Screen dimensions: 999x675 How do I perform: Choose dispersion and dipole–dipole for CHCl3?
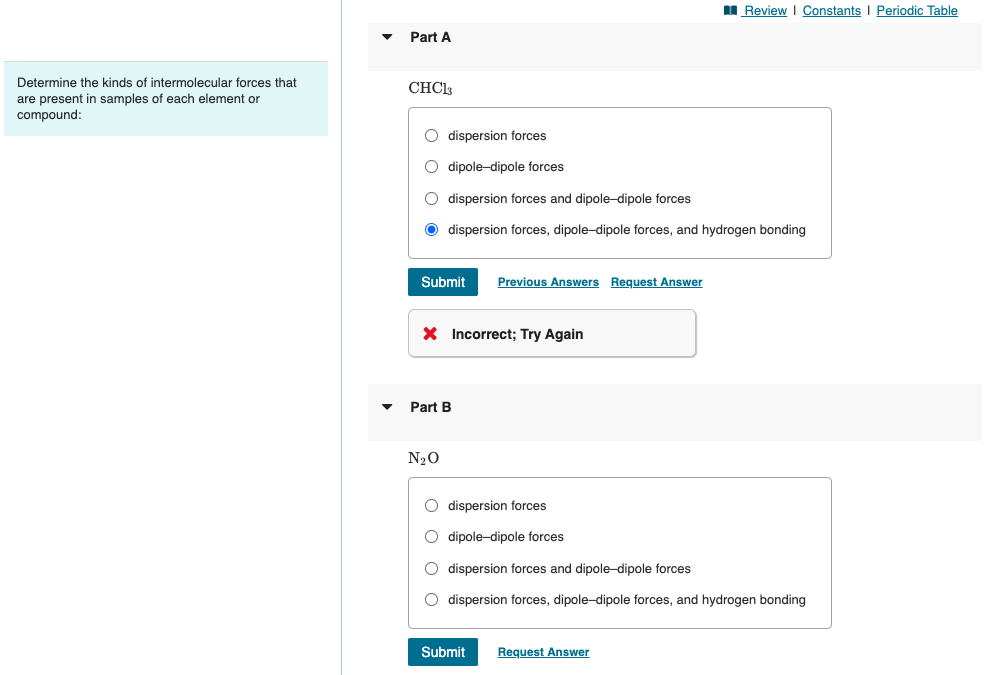click(432, 199)
